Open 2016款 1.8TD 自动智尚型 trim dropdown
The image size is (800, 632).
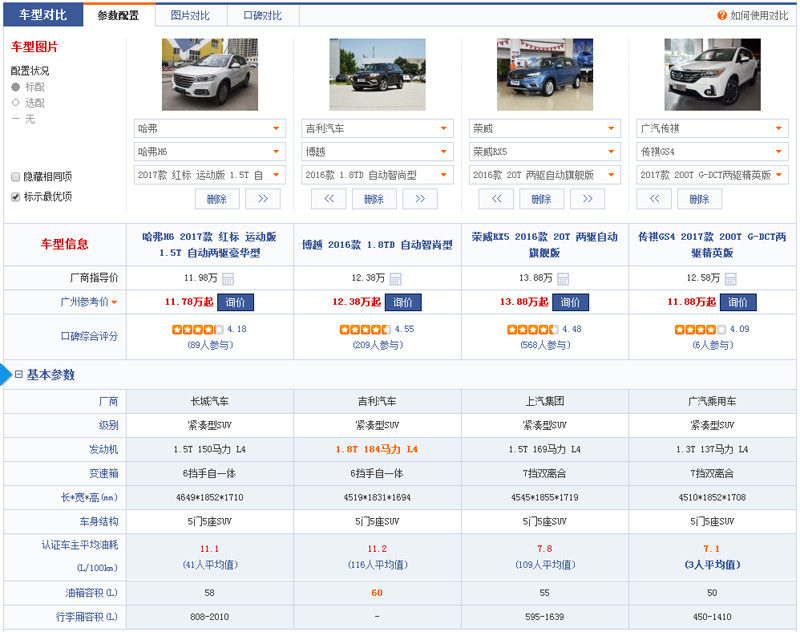(x=377, y=175)
